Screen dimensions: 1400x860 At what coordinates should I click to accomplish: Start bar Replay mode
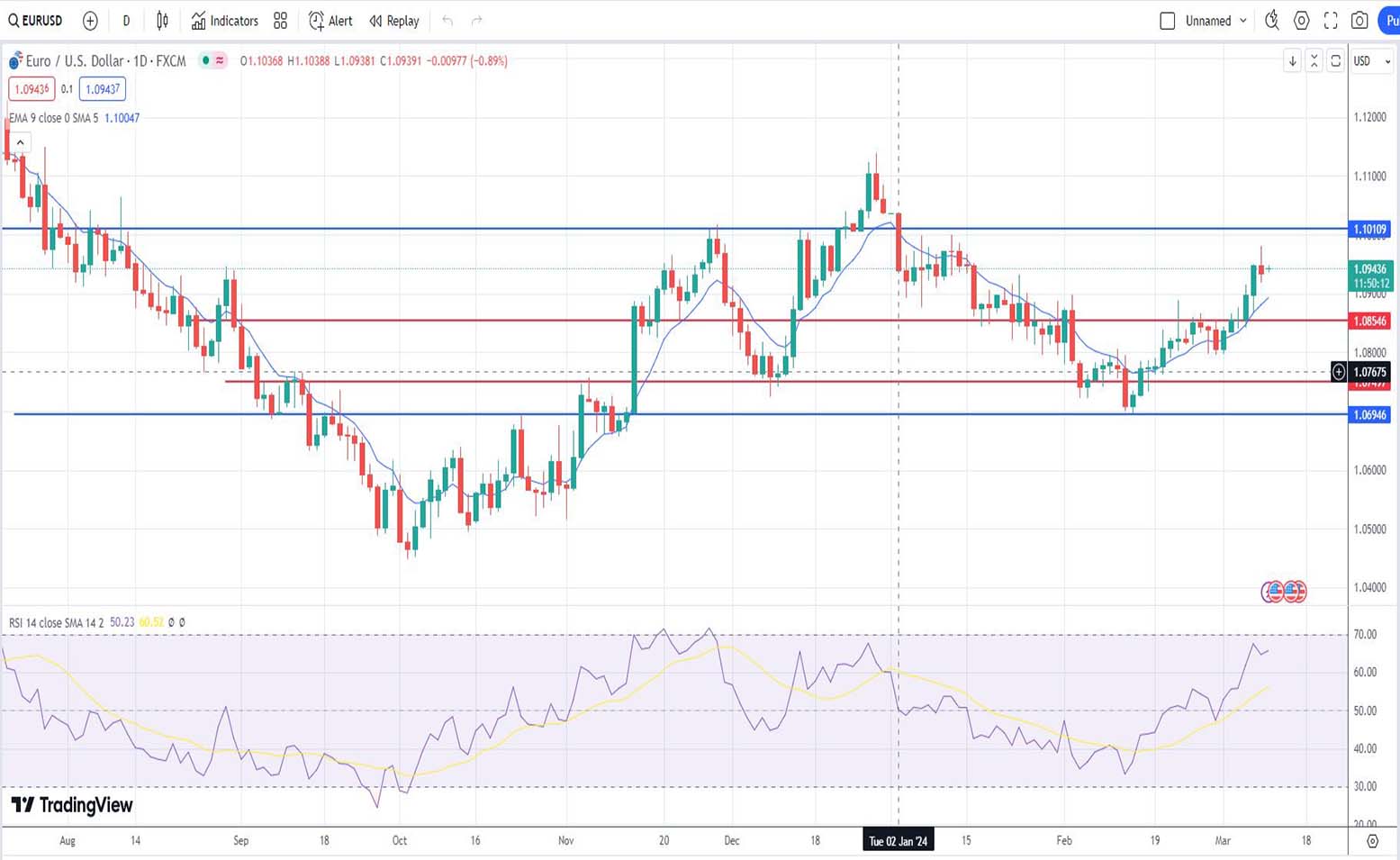click(x=394, y=21)
